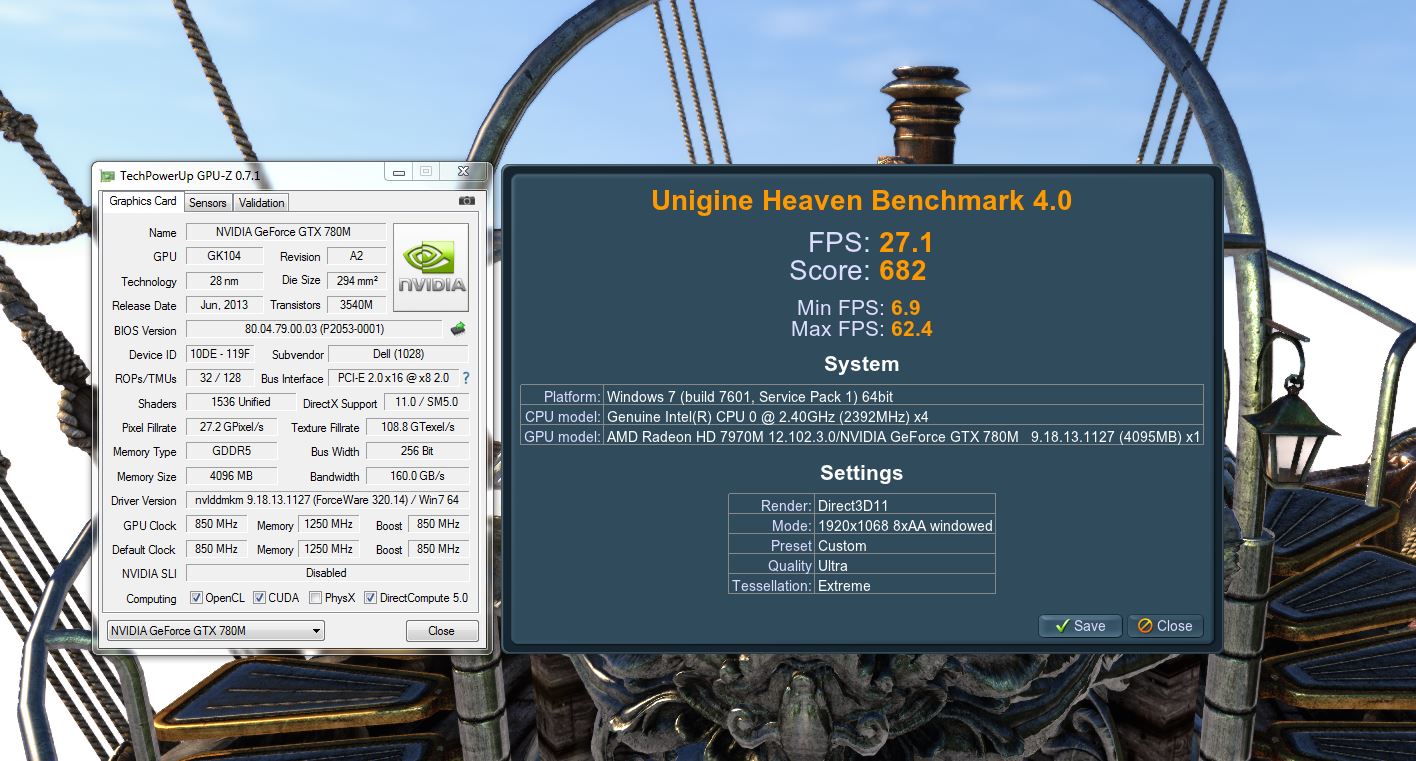Click the Bus Interface PCI-E field
This screenshot has width=1416, height=761.
coord(393,378)
